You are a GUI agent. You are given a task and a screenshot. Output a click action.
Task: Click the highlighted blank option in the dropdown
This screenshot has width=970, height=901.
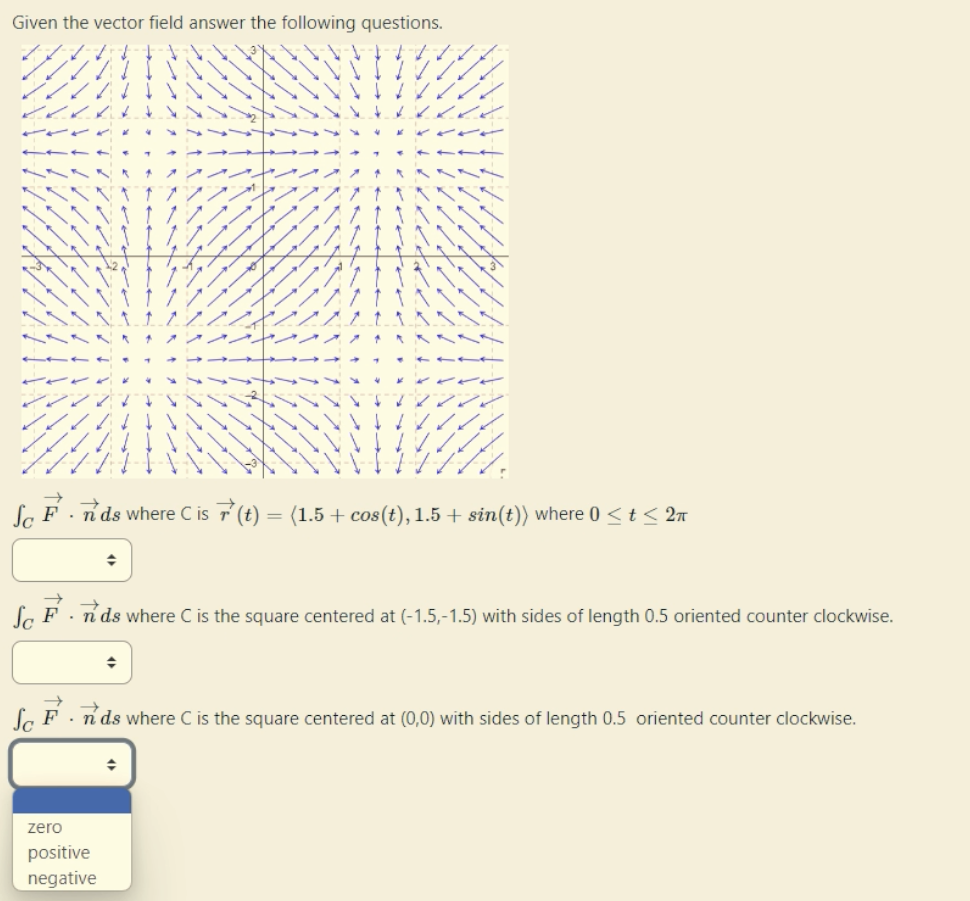point(69,800)
